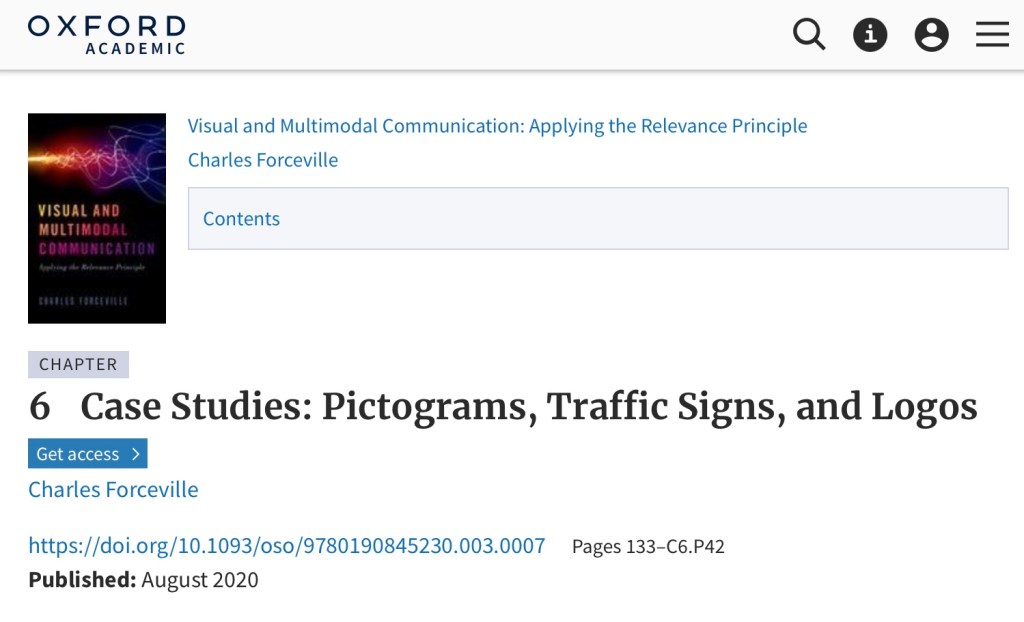Click the Pages 133–C6.P42 text
The width and height of the screenshot is (1024, 622).
(648, 547)
